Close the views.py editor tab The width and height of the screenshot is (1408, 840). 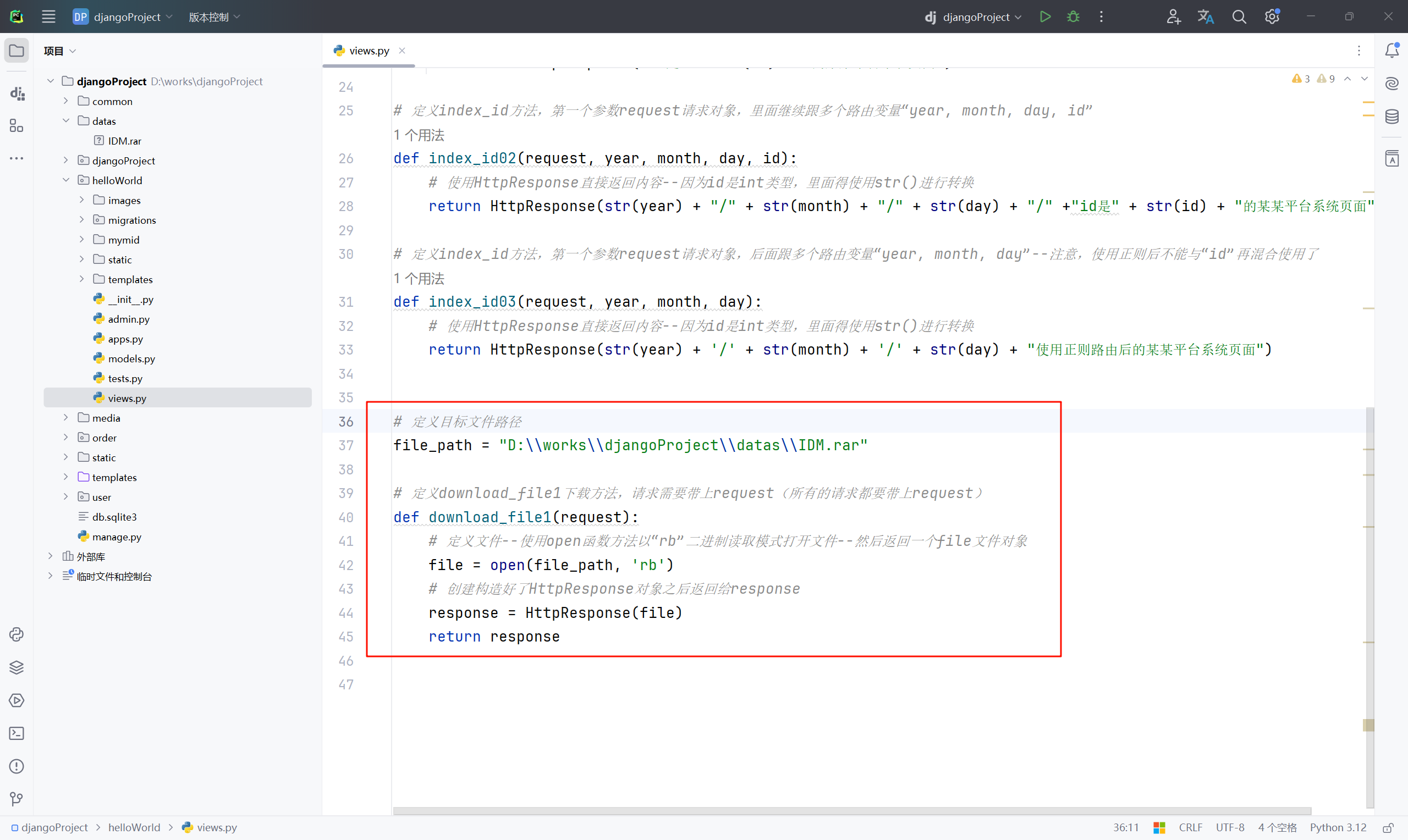pos(402,51)
